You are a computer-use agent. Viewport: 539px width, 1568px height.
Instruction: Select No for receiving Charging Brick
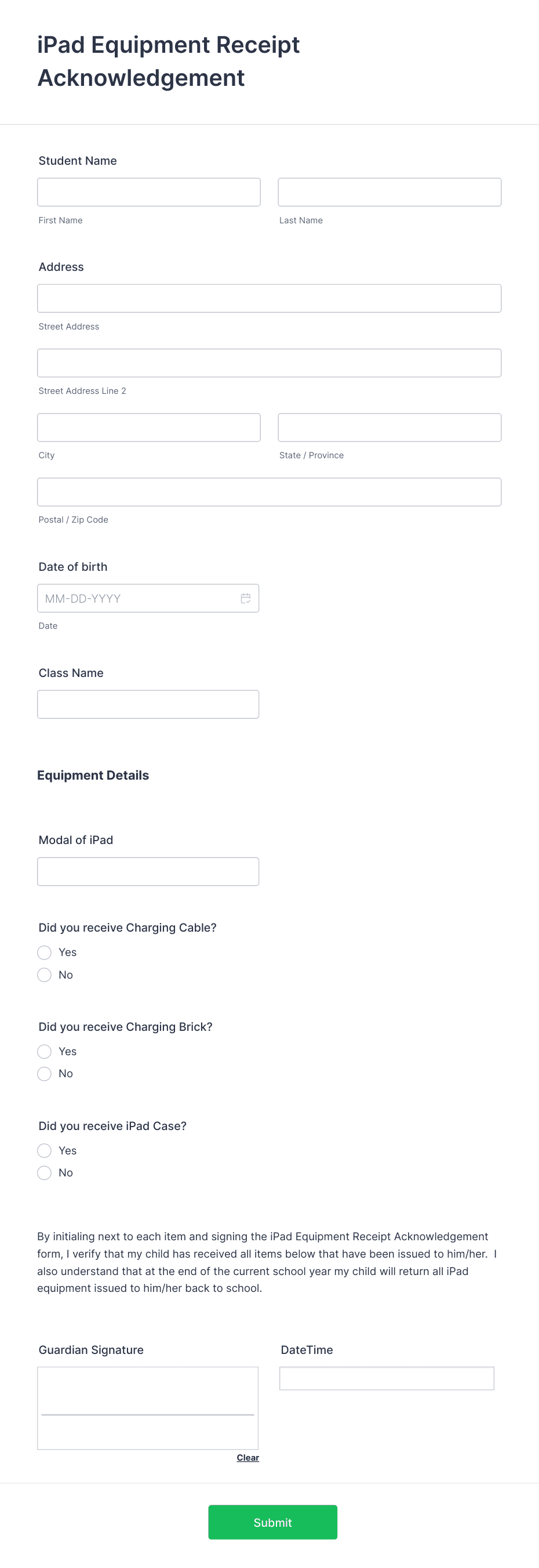[x=44, y=1074]
